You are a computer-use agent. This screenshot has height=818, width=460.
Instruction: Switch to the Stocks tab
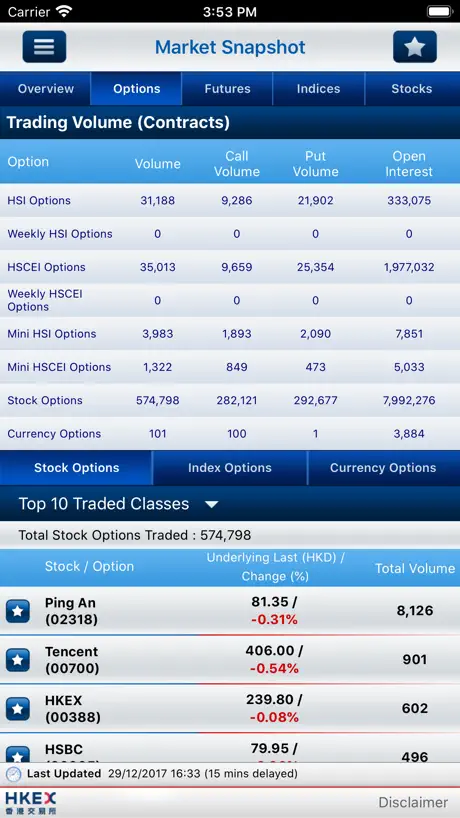412,89
